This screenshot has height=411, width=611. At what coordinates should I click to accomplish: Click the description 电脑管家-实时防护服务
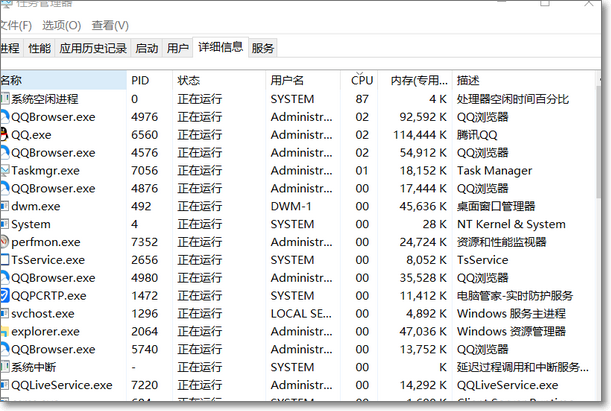tap(515, 296)
